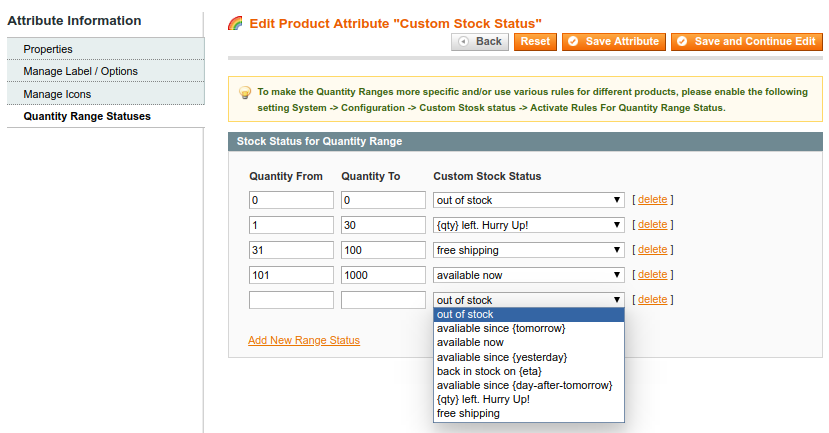Click the Back button
Image resolution: width=829 pixels, height=433 pixels.
click(480, 41)
